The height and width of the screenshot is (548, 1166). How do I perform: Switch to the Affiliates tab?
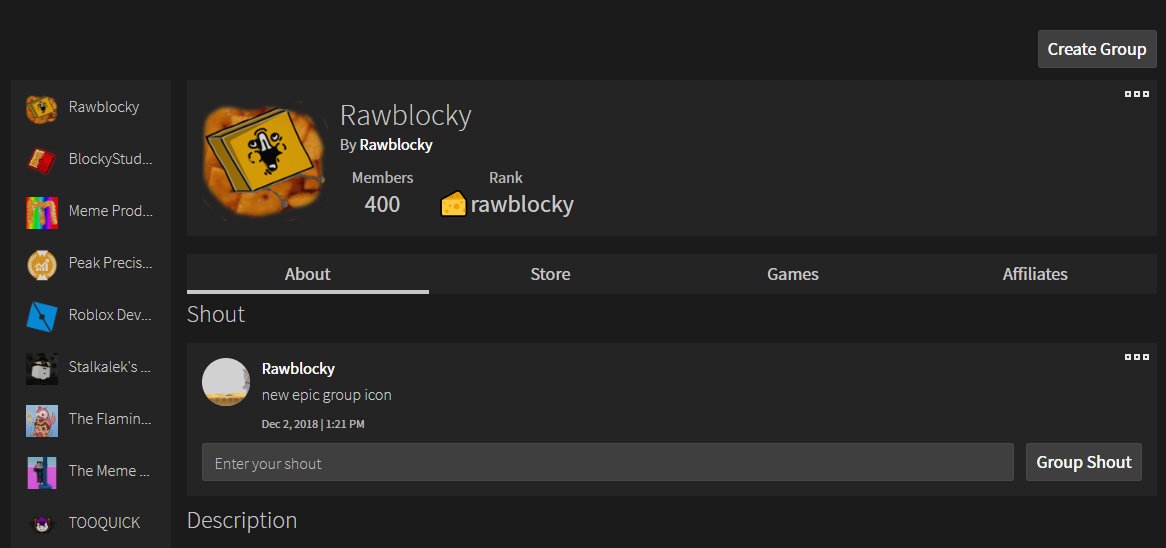[x=1035, y=274]
